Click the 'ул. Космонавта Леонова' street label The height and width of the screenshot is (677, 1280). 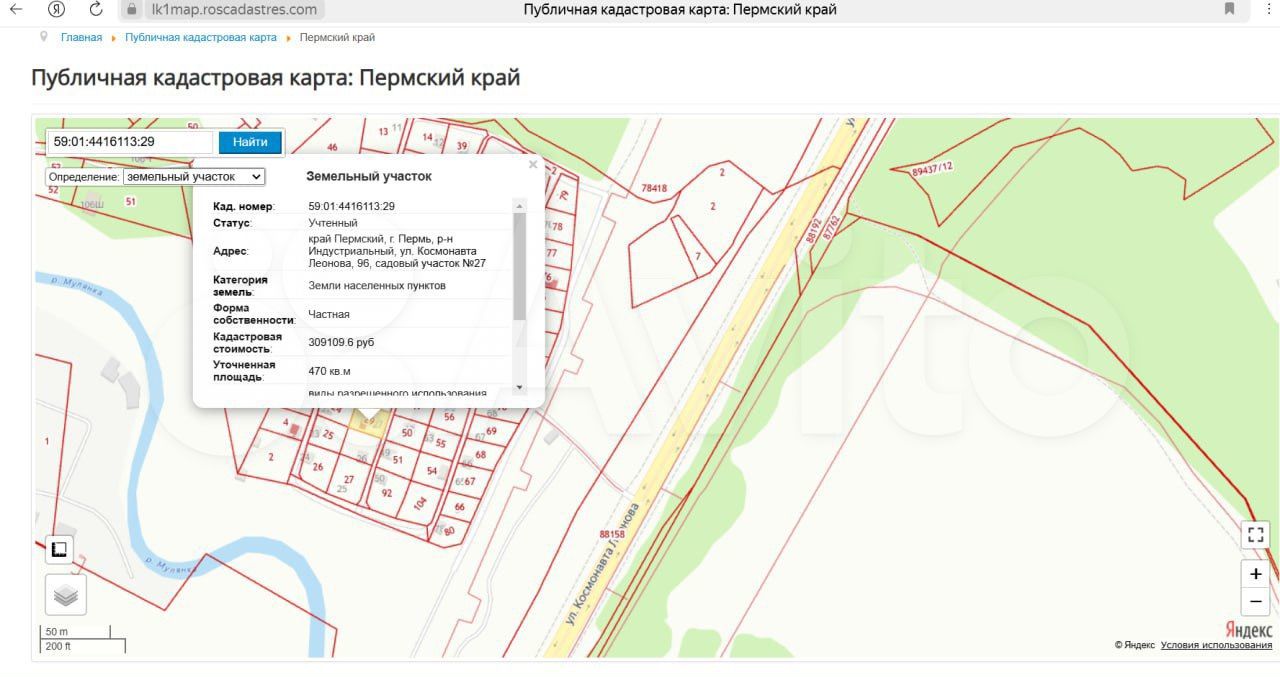pyautogui.click(x=602, y=566)
